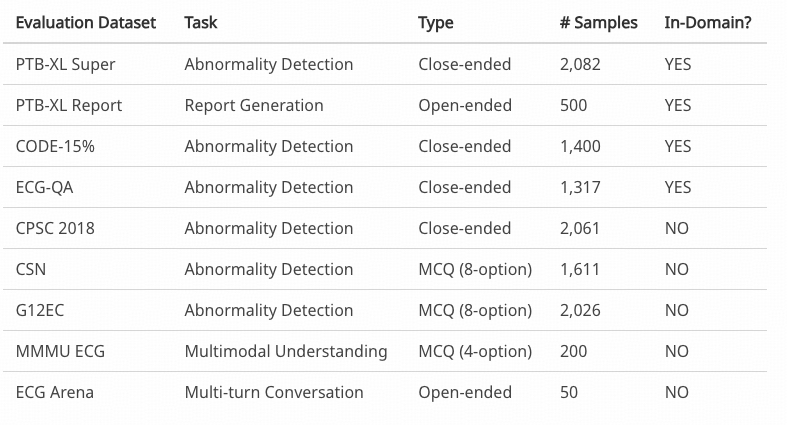
Task: Select the MCQ (4-option) type cell
Action: [x=475, y=351]
